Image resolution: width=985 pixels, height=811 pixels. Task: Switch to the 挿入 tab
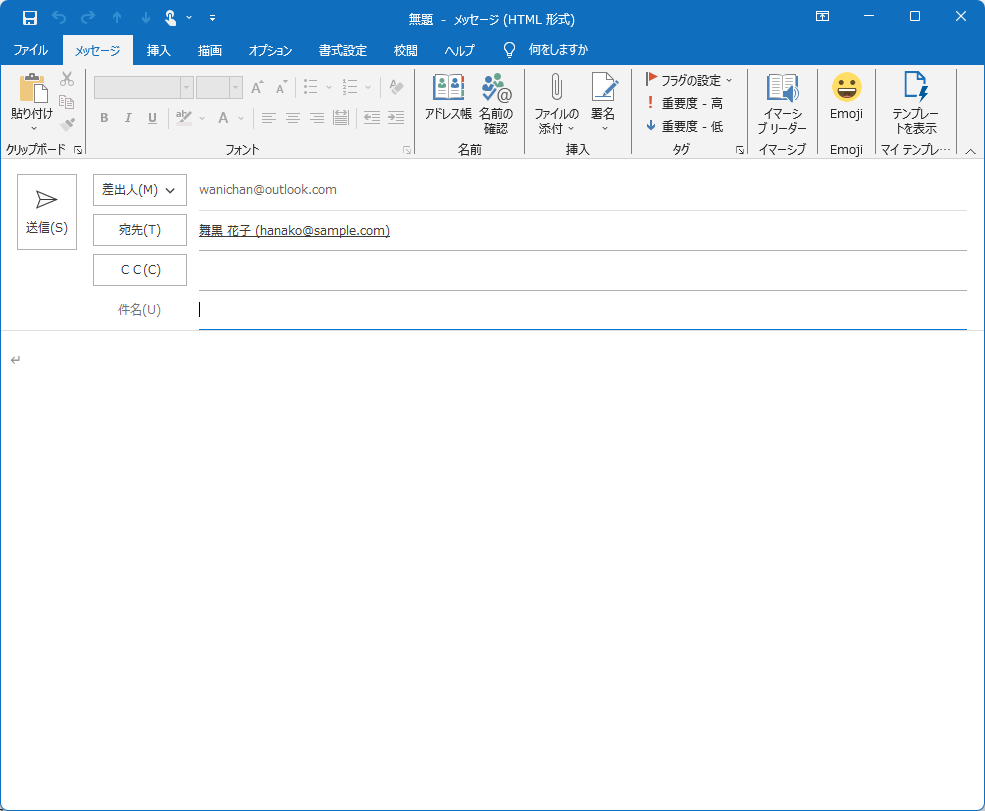pos(158,50)
